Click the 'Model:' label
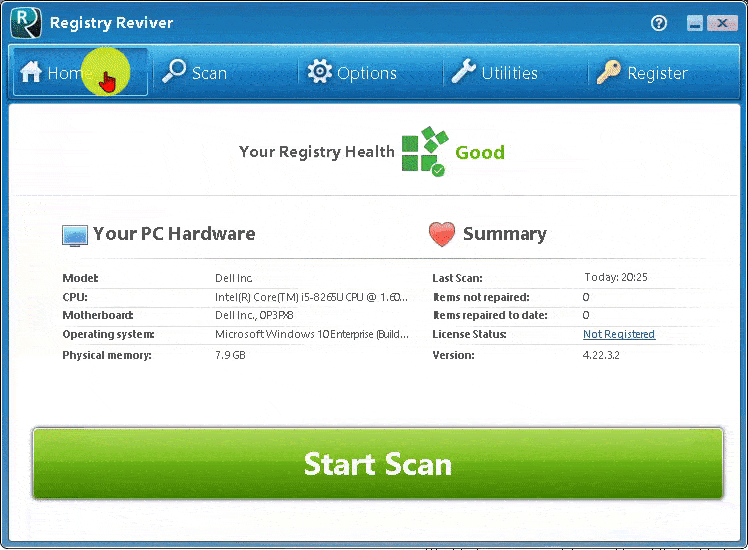This screenshot has height=550, width=748. coord(80,278)
